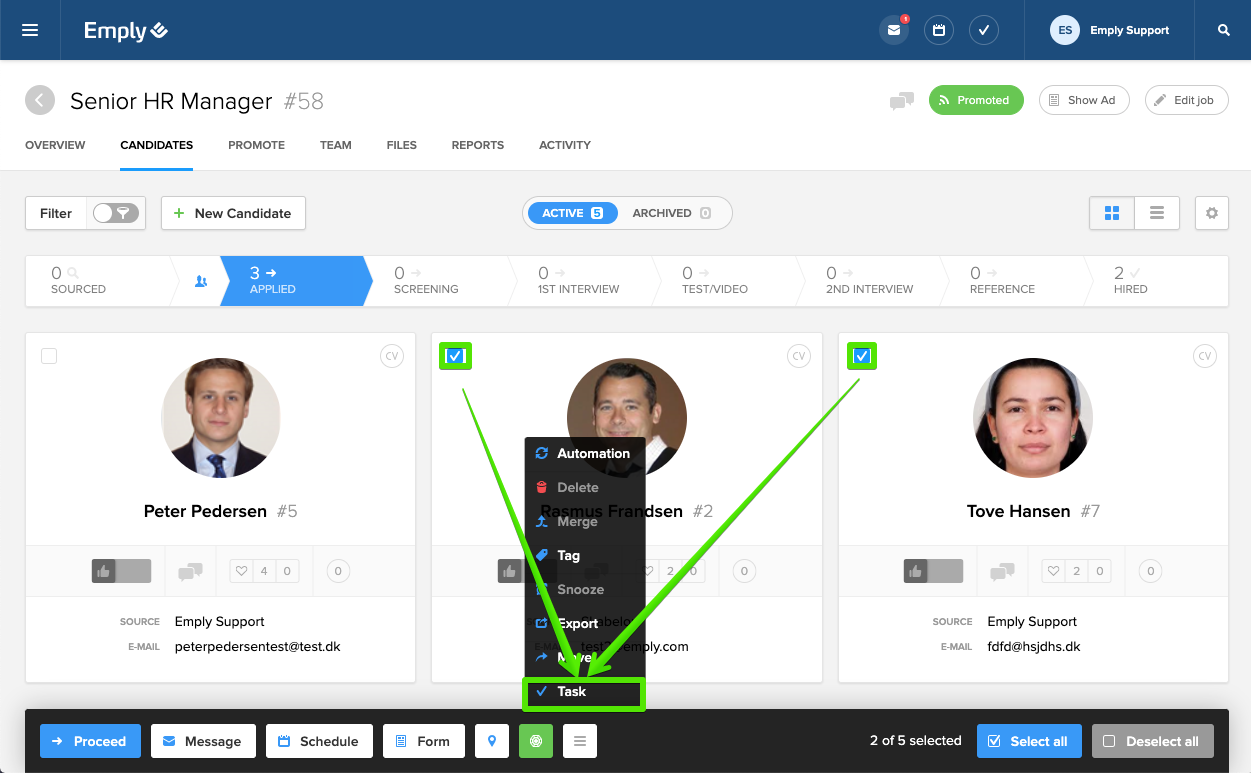
Task: Click the New Candidate button
Action: click(233, 213)
